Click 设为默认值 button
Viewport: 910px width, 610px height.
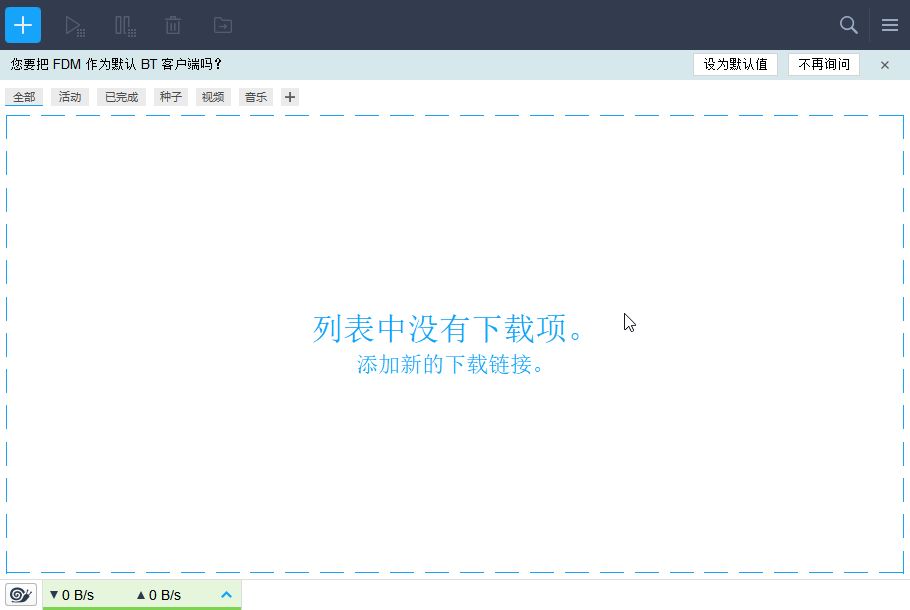point(735,64)
